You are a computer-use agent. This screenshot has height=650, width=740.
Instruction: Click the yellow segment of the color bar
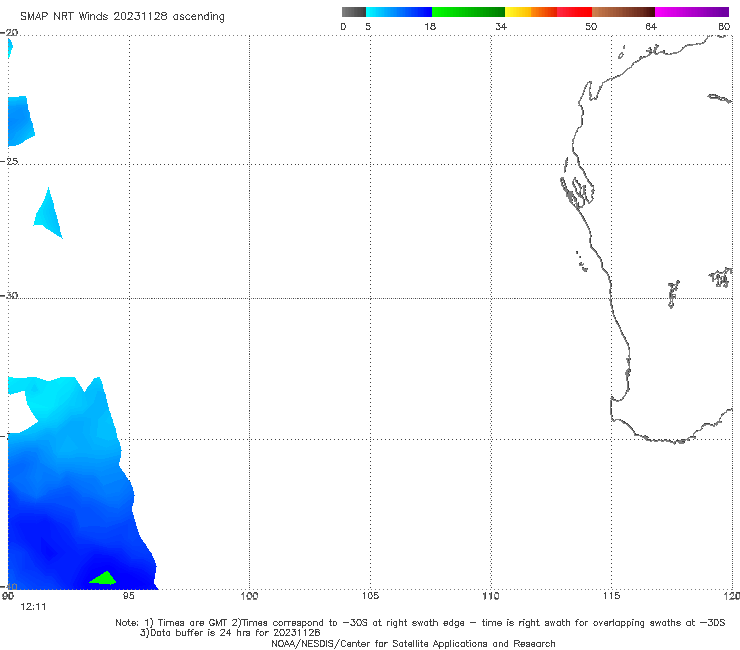click(x=518, y=12)
